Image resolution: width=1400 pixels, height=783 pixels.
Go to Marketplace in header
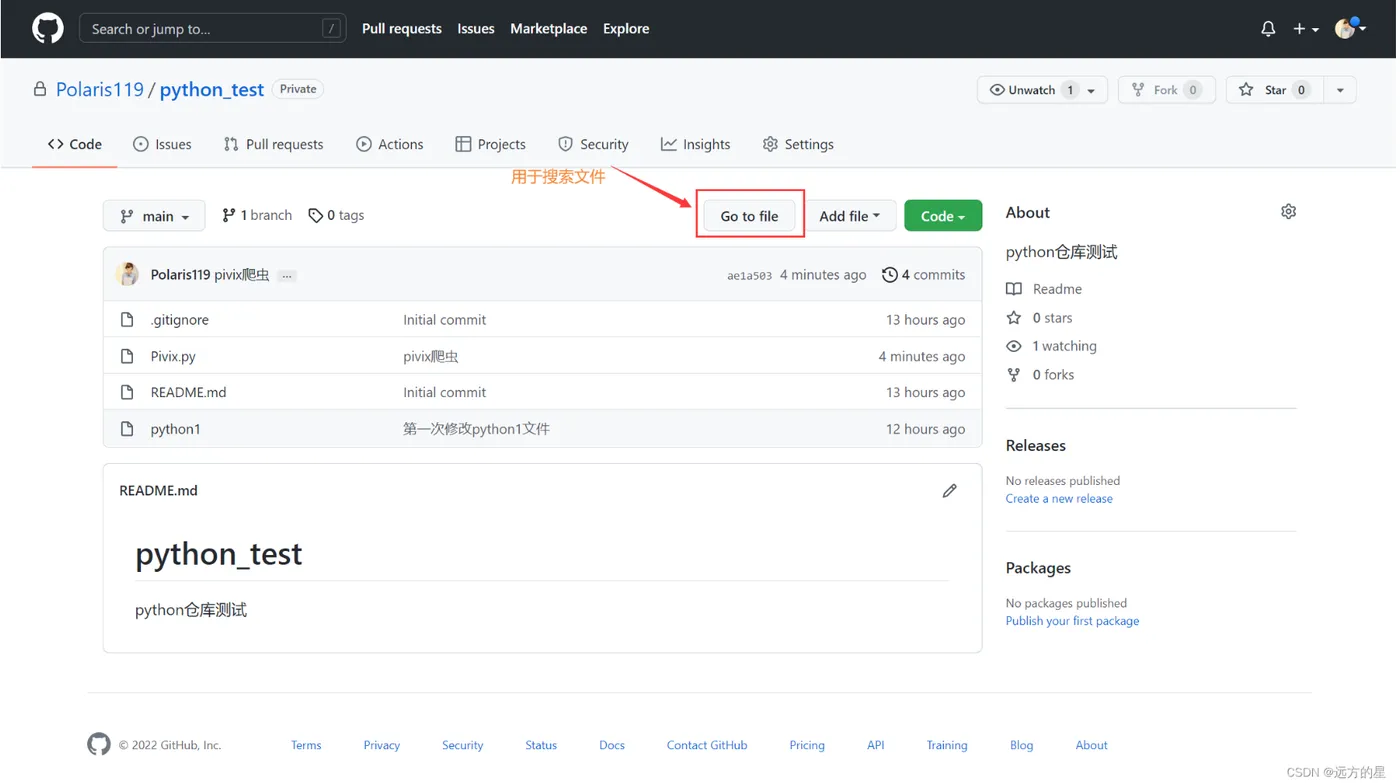point(550,28)
